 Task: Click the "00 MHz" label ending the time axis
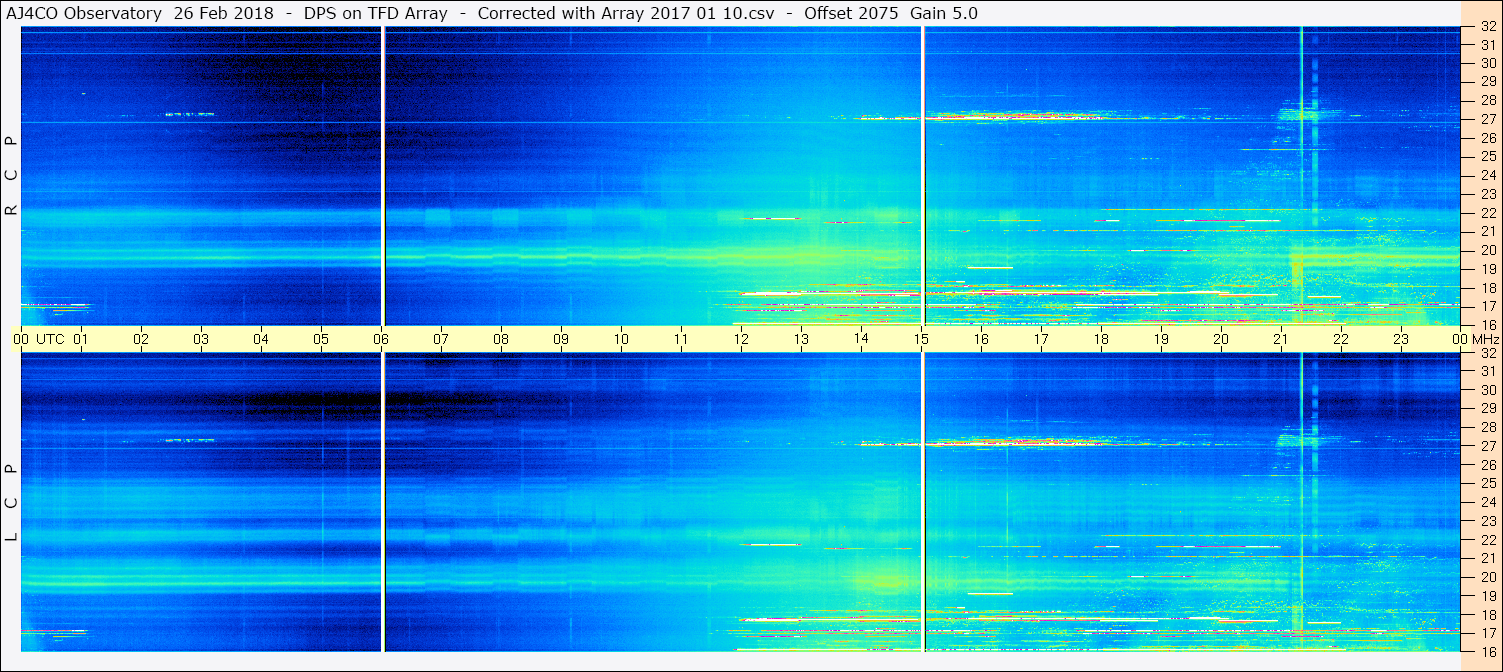(x=1474, y=339)
